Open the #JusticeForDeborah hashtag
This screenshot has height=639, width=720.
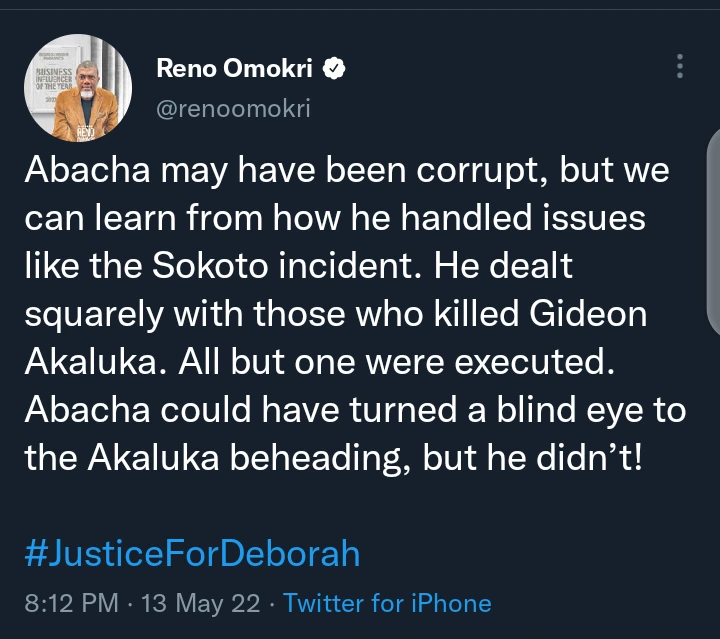191,553
